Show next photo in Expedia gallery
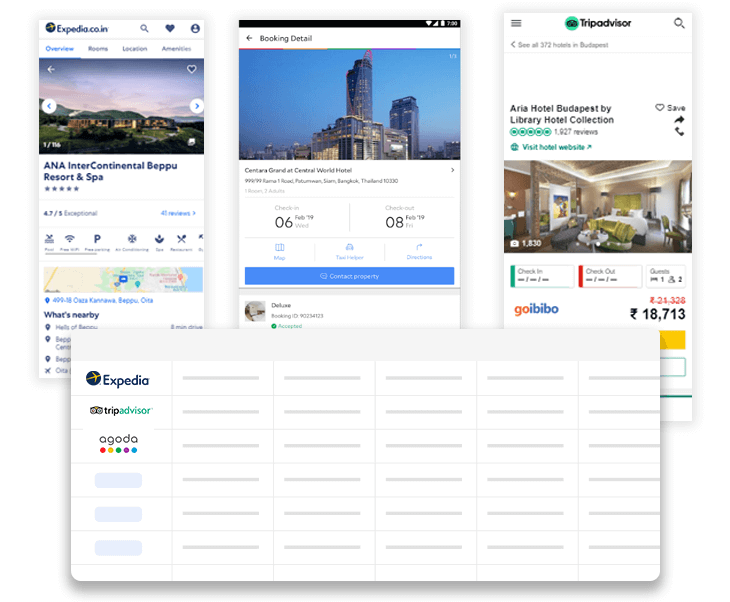The width and height of the screenshot is (730, 602). [x=197, y=106]
